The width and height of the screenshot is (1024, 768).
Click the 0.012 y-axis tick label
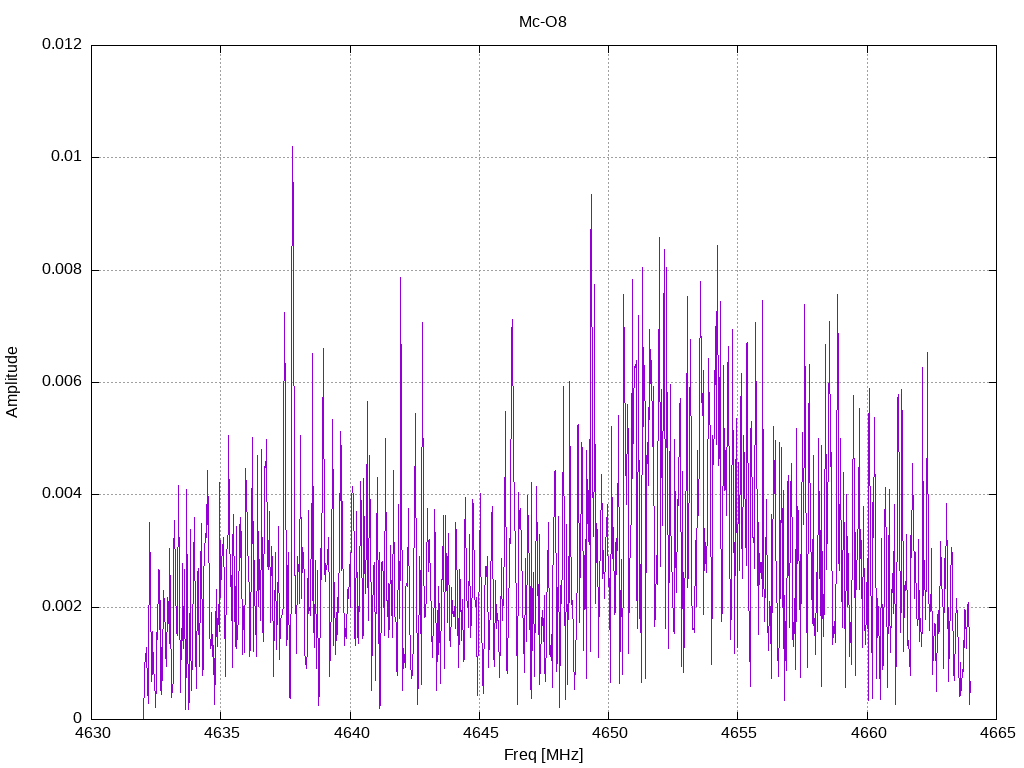coord(63,44)
